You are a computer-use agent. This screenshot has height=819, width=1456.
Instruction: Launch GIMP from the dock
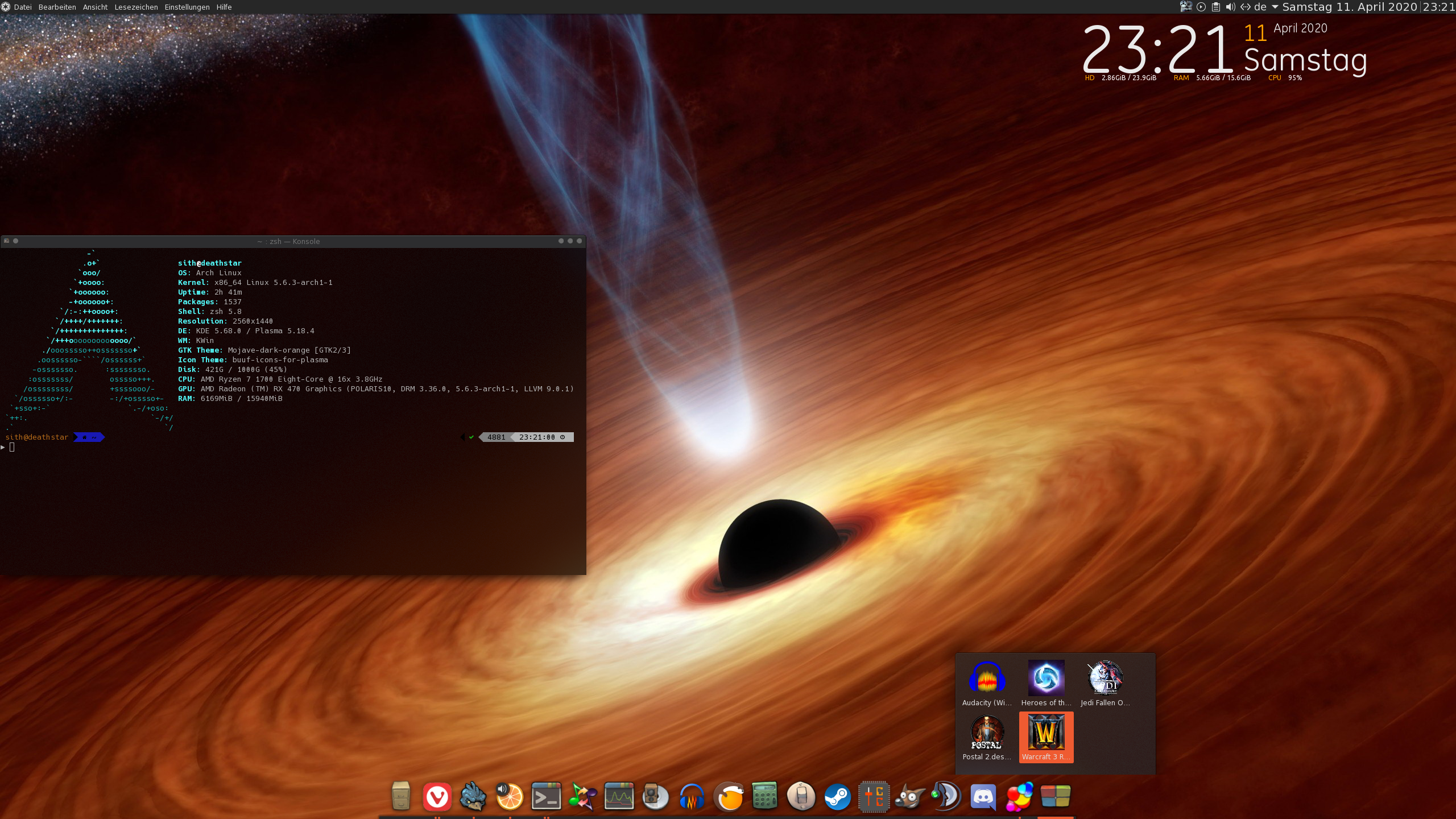[x=910, y=796]
